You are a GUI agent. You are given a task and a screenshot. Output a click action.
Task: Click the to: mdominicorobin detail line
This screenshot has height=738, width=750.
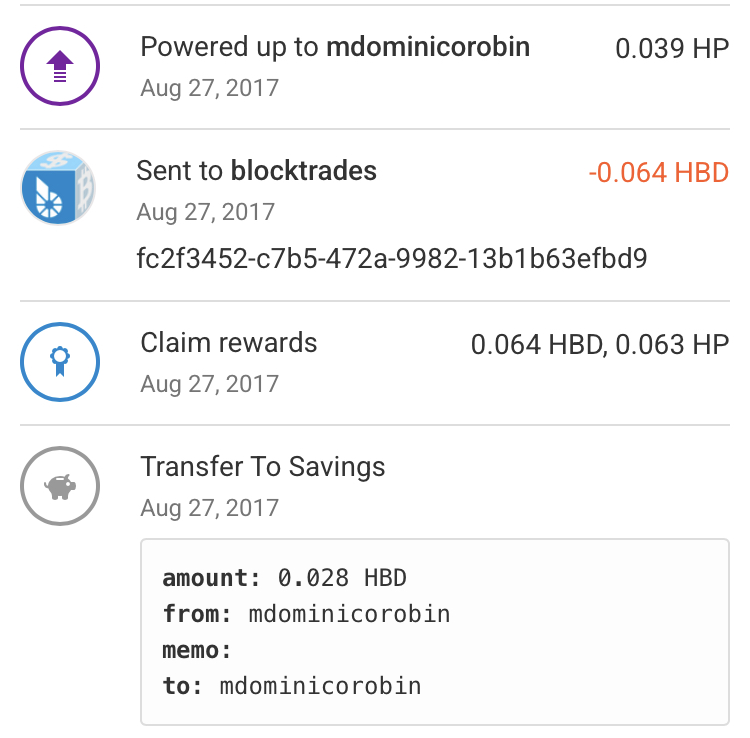(292, 686)
